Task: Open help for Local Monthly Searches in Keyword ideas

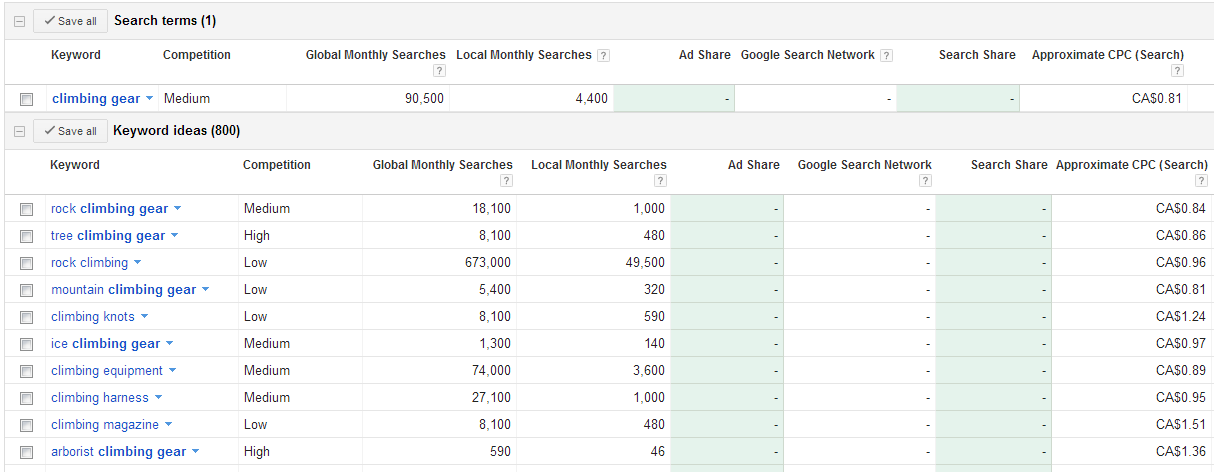Action: tap(660, 181)
